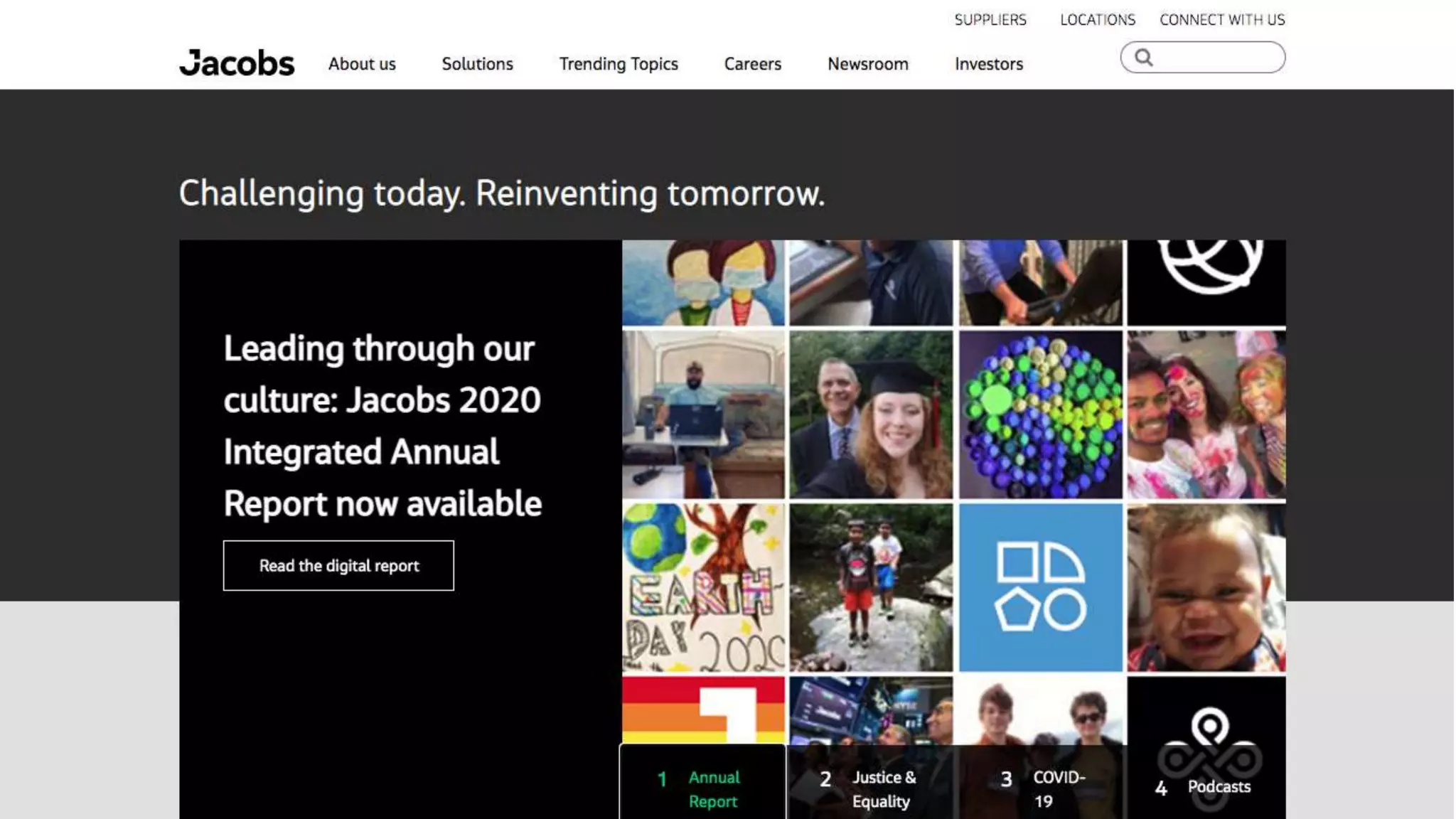Click the white globe icon tile
Viewport: 1456px width, 819px height.
coord(1206,282)
